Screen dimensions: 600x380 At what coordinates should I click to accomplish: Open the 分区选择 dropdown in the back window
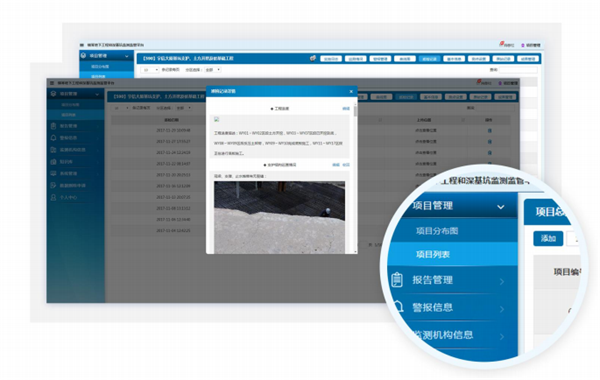click(x=213, y=70)
